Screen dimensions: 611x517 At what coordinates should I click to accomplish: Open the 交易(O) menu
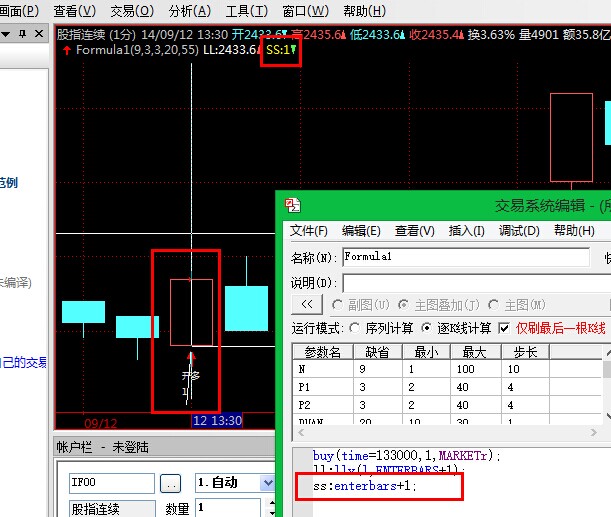click(x=132, y=11)
